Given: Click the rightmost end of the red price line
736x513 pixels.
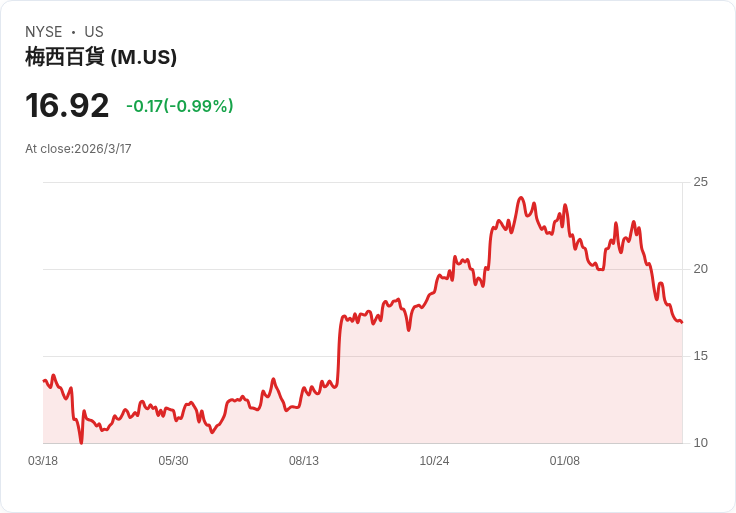Looking at the screenshot, I should 681,322.
